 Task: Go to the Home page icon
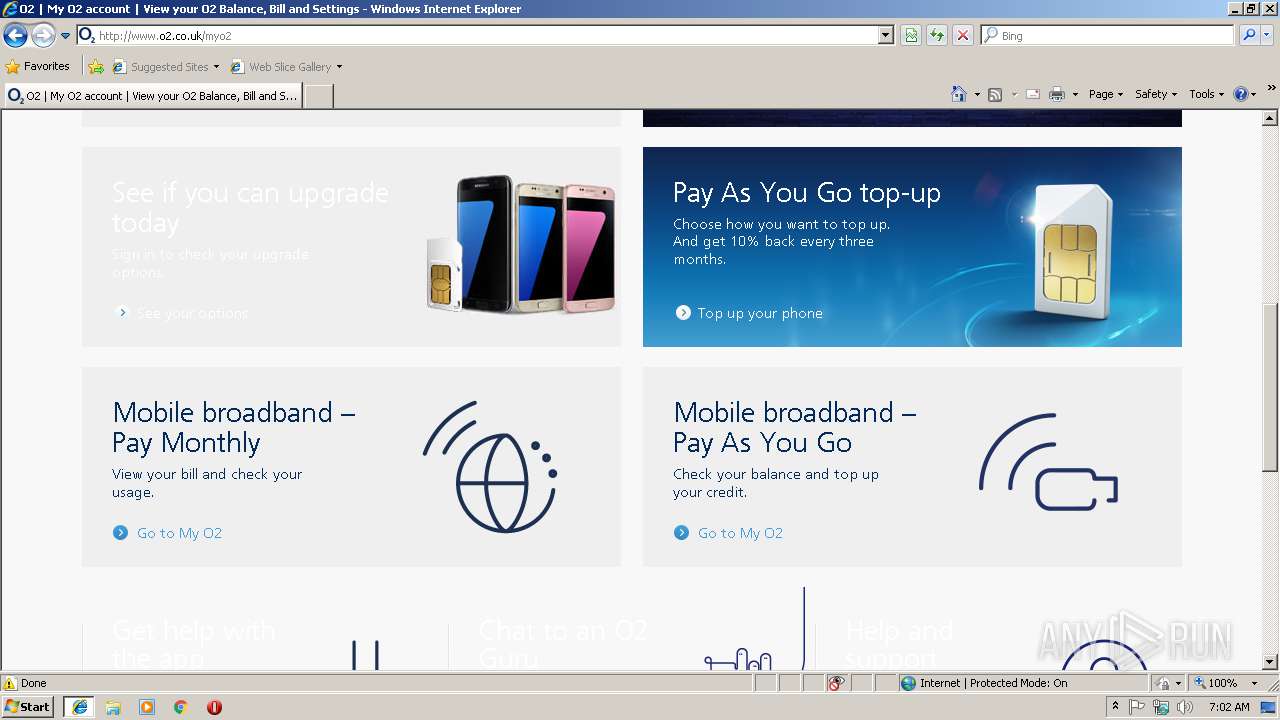coord(959,94)
